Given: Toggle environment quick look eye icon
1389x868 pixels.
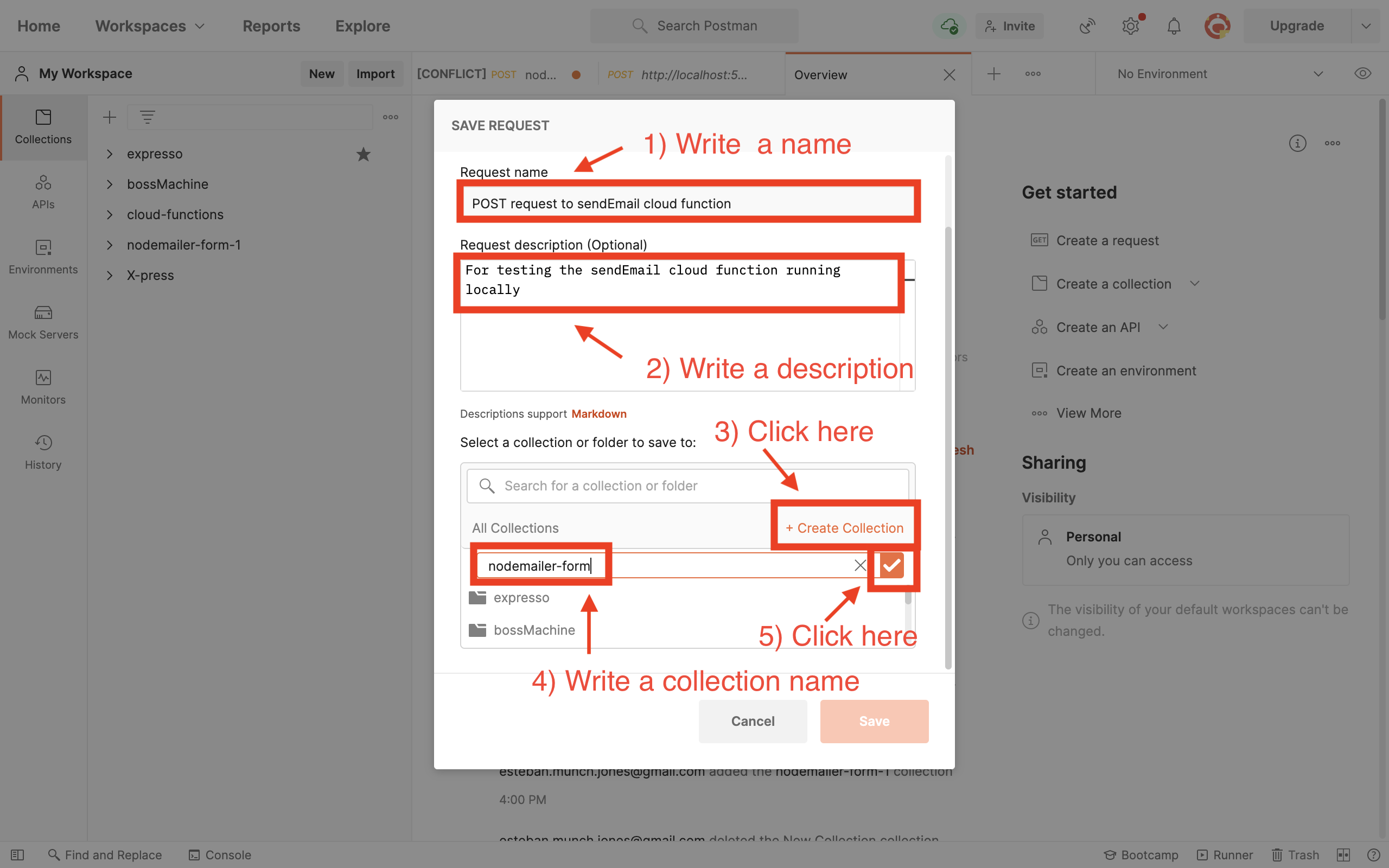Looking at the screenshot, I should click(1363, 73).
